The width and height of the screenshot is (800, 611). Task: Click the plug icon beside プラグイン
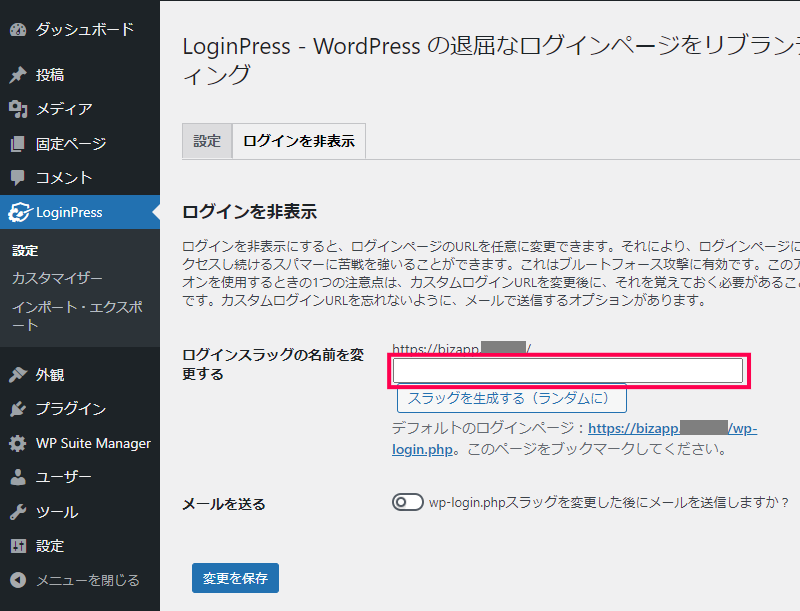(18, 409)
